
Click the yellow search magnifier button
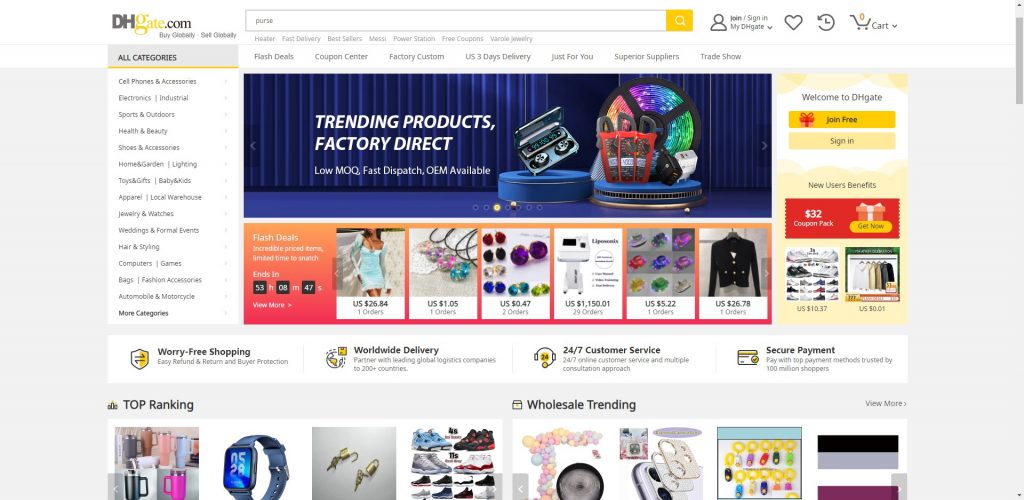(x=679, y=21)
